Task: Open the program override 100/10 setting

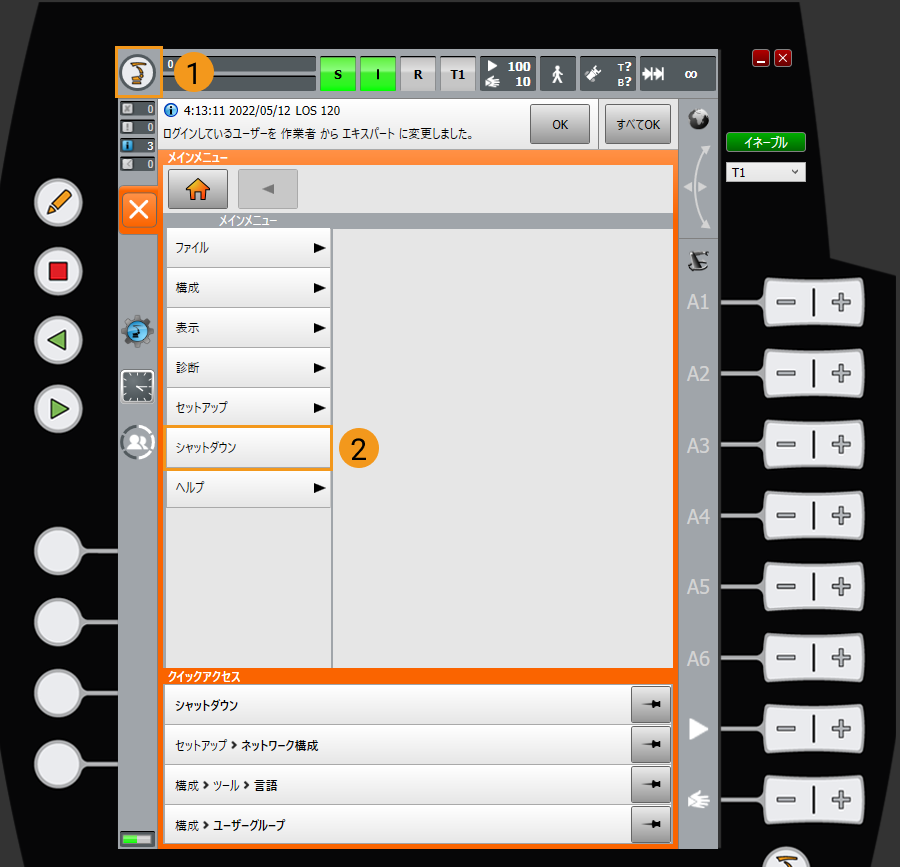Action: (508, 74)
